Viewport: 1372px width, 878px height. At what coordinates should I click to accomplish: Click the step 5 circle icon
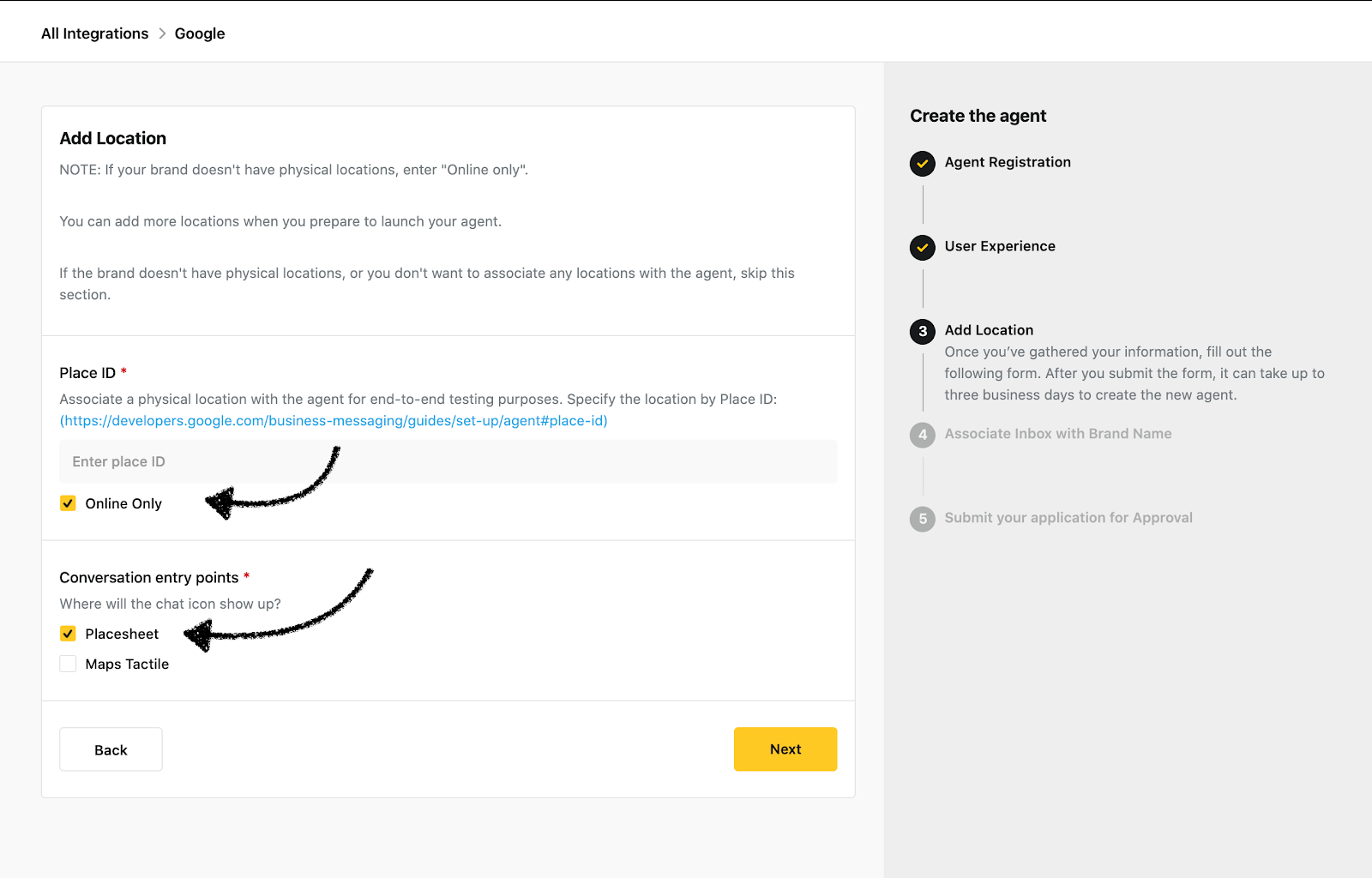tap(923, 519)
